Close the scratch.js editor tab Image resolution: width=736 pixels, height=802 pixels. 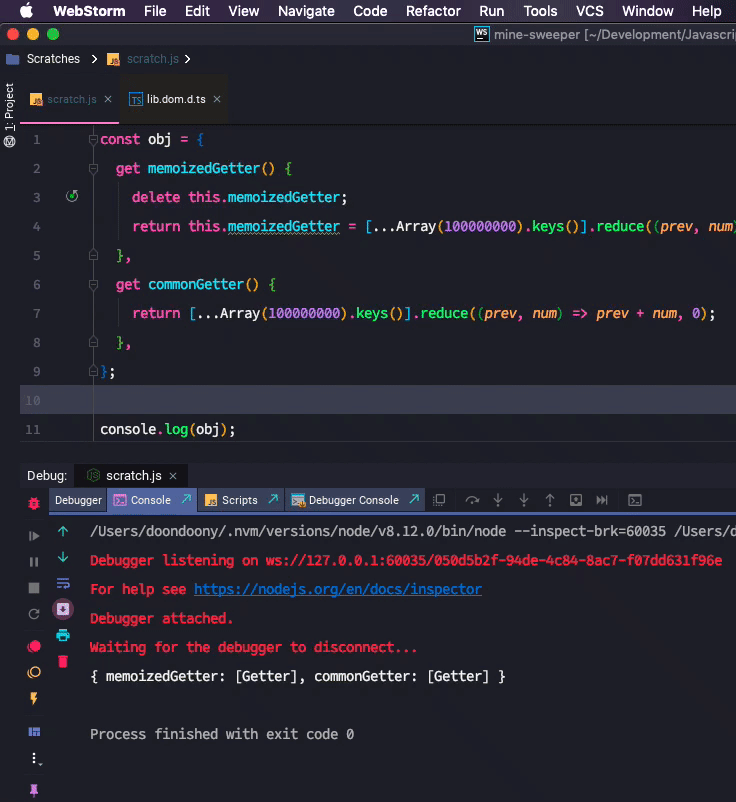(x=108, y=99)
